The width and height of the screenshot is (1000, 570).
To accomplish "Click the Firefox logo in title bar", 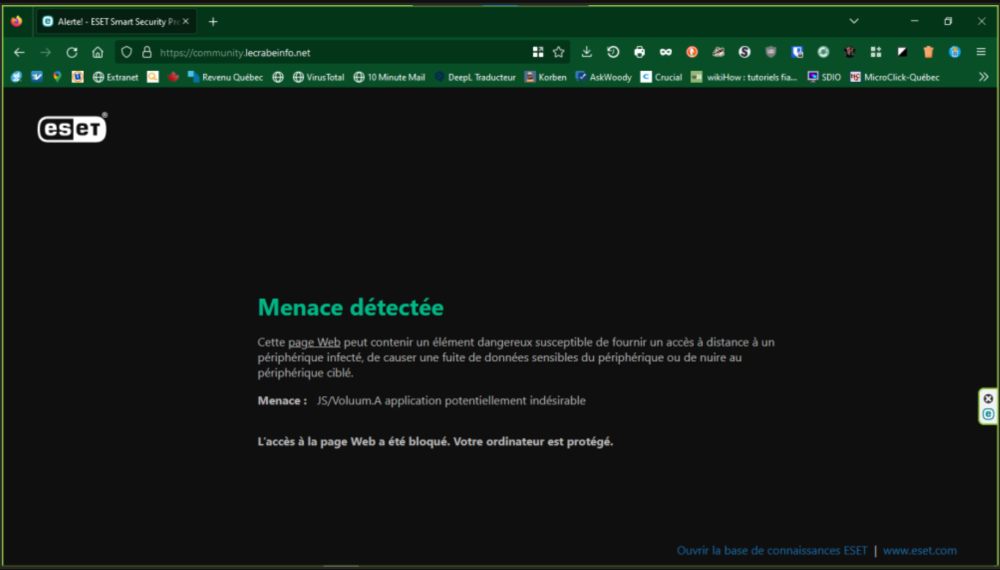I will click(17, 21).
